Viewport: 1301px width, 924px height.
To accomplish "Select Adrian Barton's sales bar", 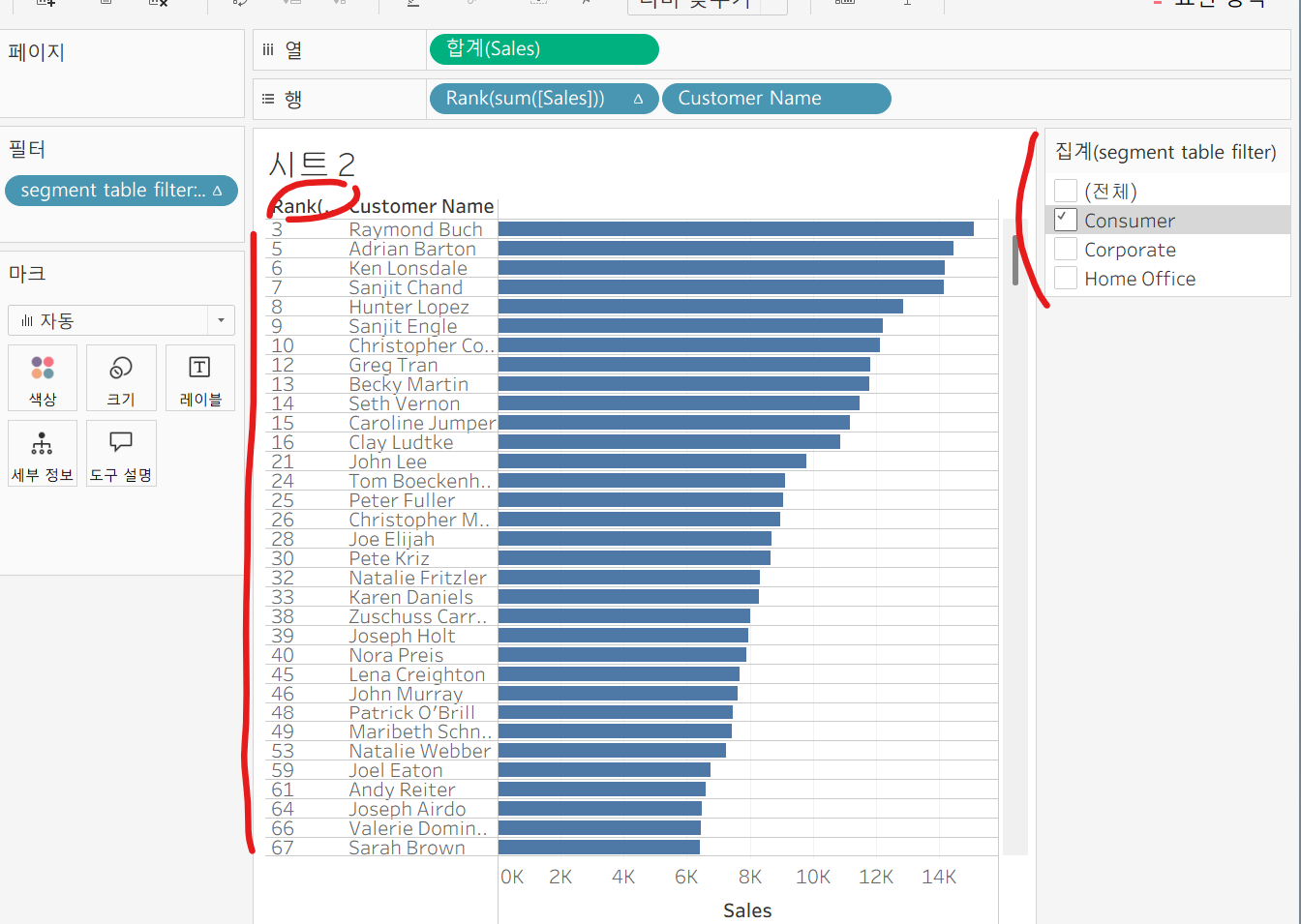I will (726, 249).
